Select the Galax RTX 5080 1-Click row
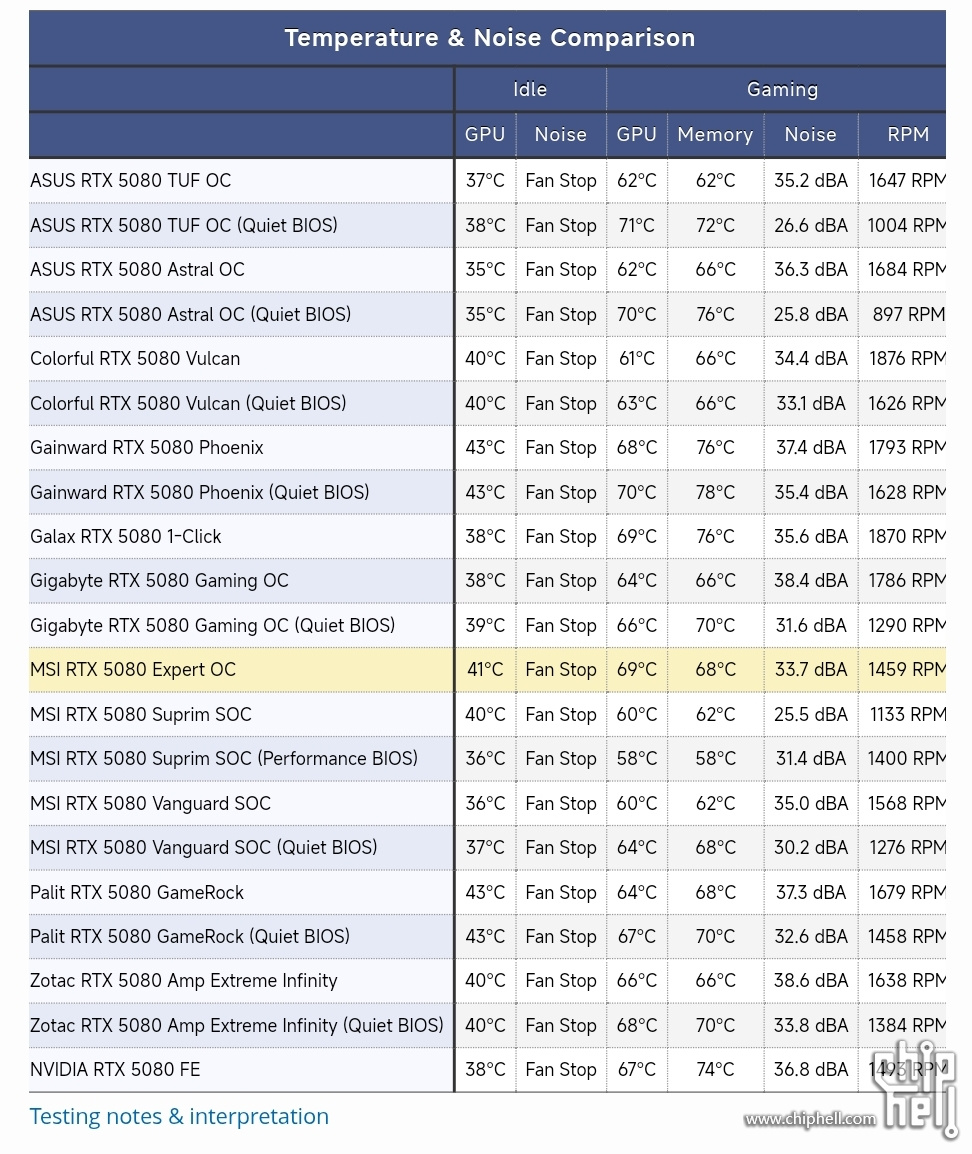The image size is (972, 1154). (x=487, y=537)
